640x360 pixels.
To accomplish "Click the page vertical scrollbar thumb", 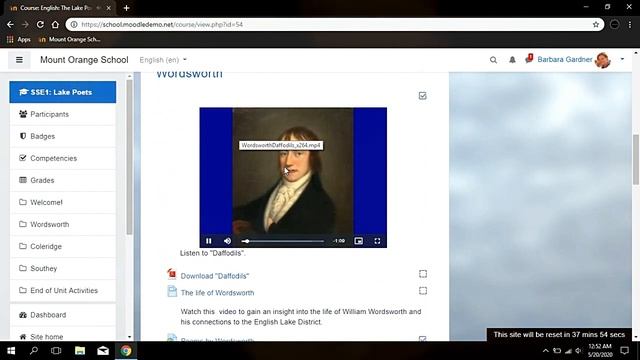I will pyautogui.click(x=636, y=159).
